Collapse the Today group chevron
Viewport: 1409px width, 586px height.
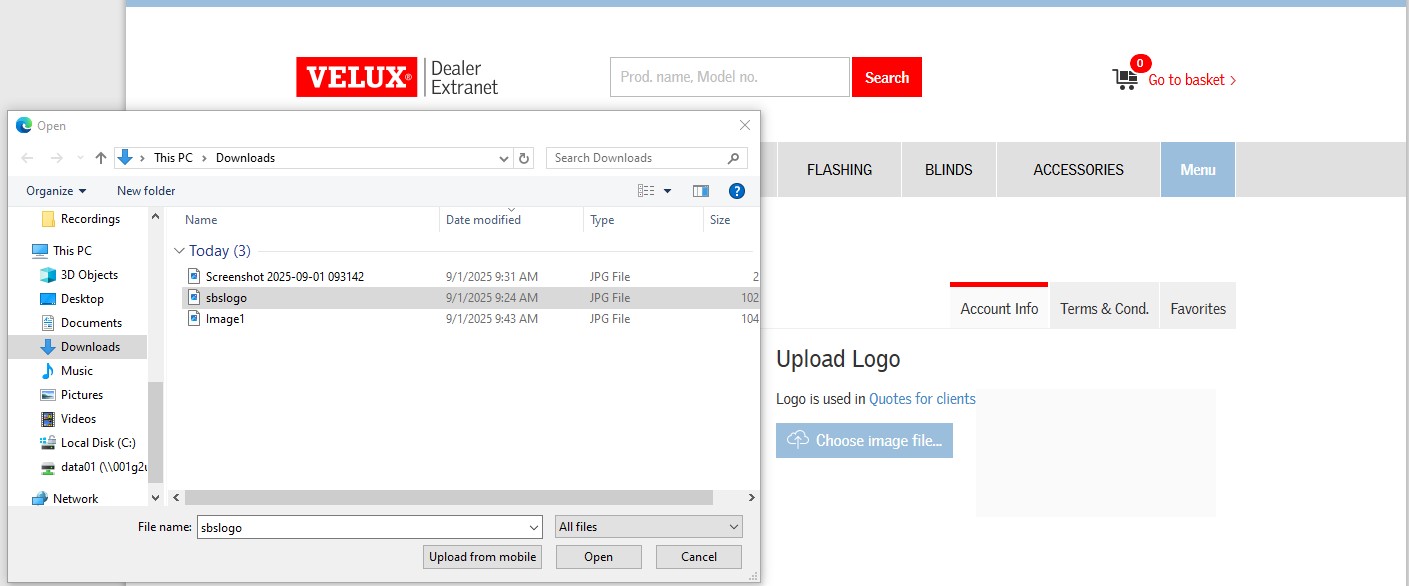pyautogui.click(x=179, y=251)
